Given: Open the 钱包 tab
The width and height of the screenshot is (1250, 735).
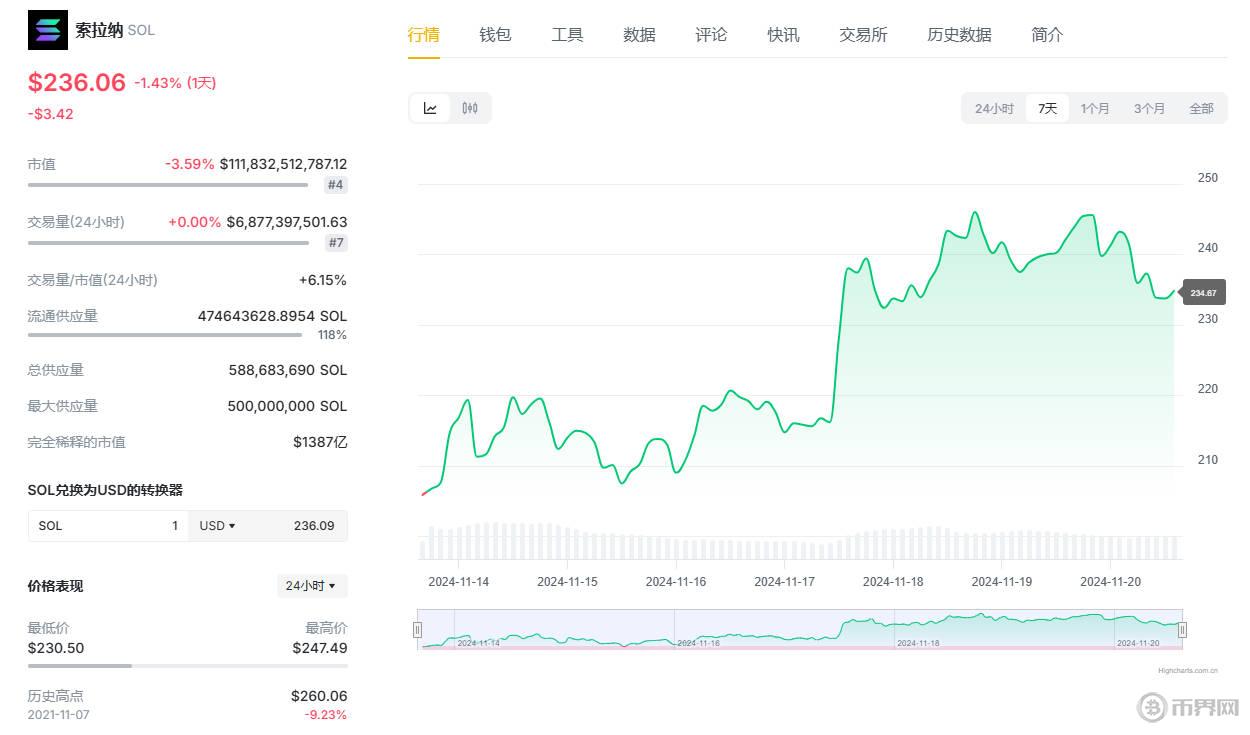Looking at the screenshot, I should click(x=495, y=35).
